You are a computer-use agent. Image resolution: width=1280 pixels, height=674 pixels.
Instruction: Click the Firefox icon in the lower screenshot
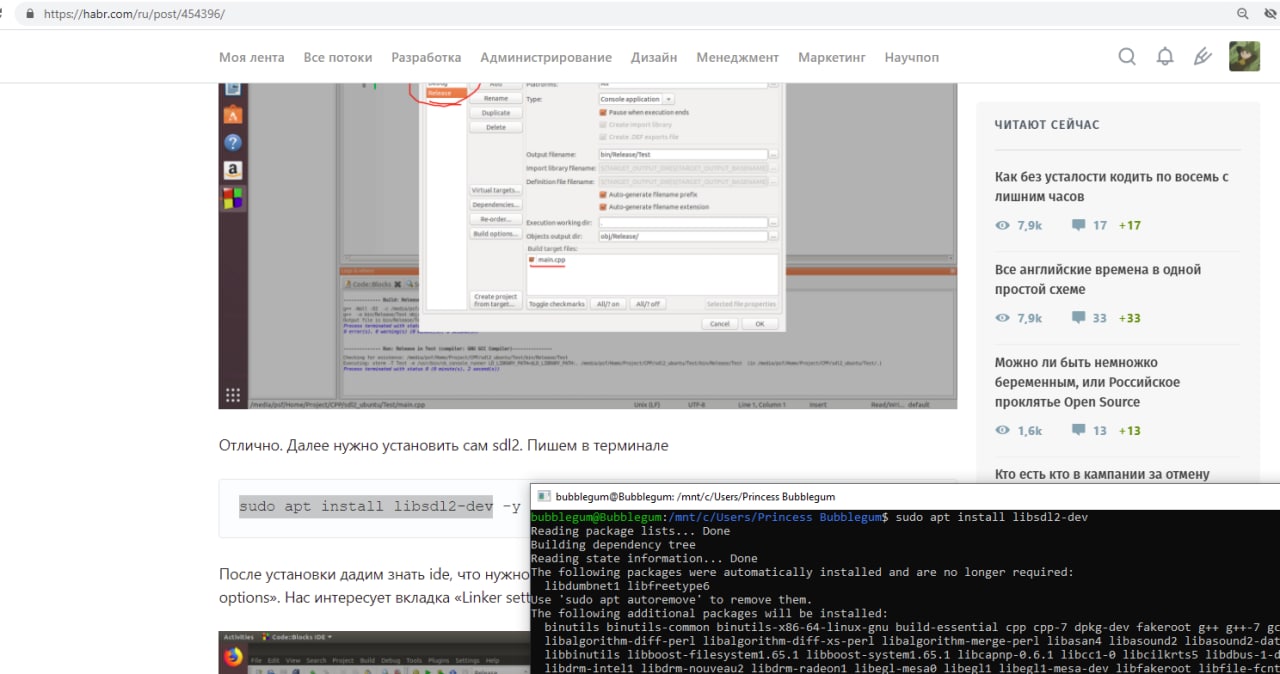233,657
